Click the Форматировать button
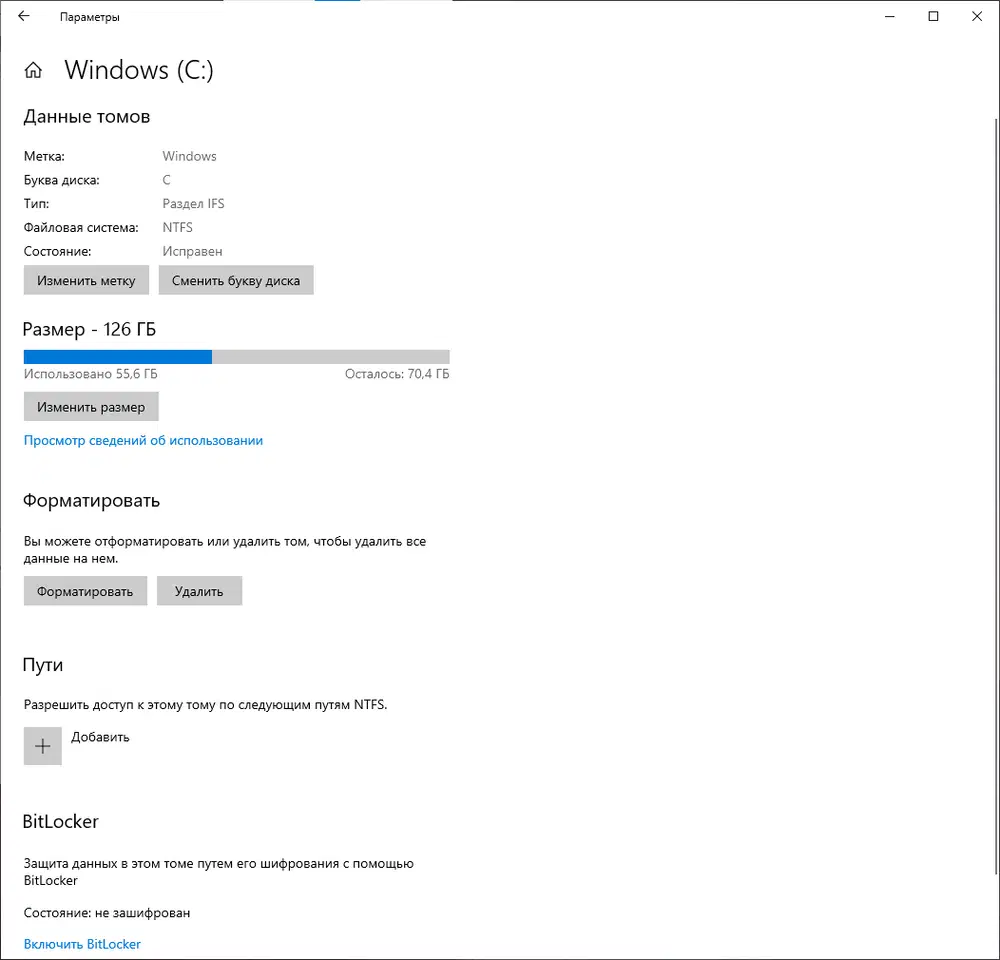This screenshot has height=960, width=1000. [85, 591]
